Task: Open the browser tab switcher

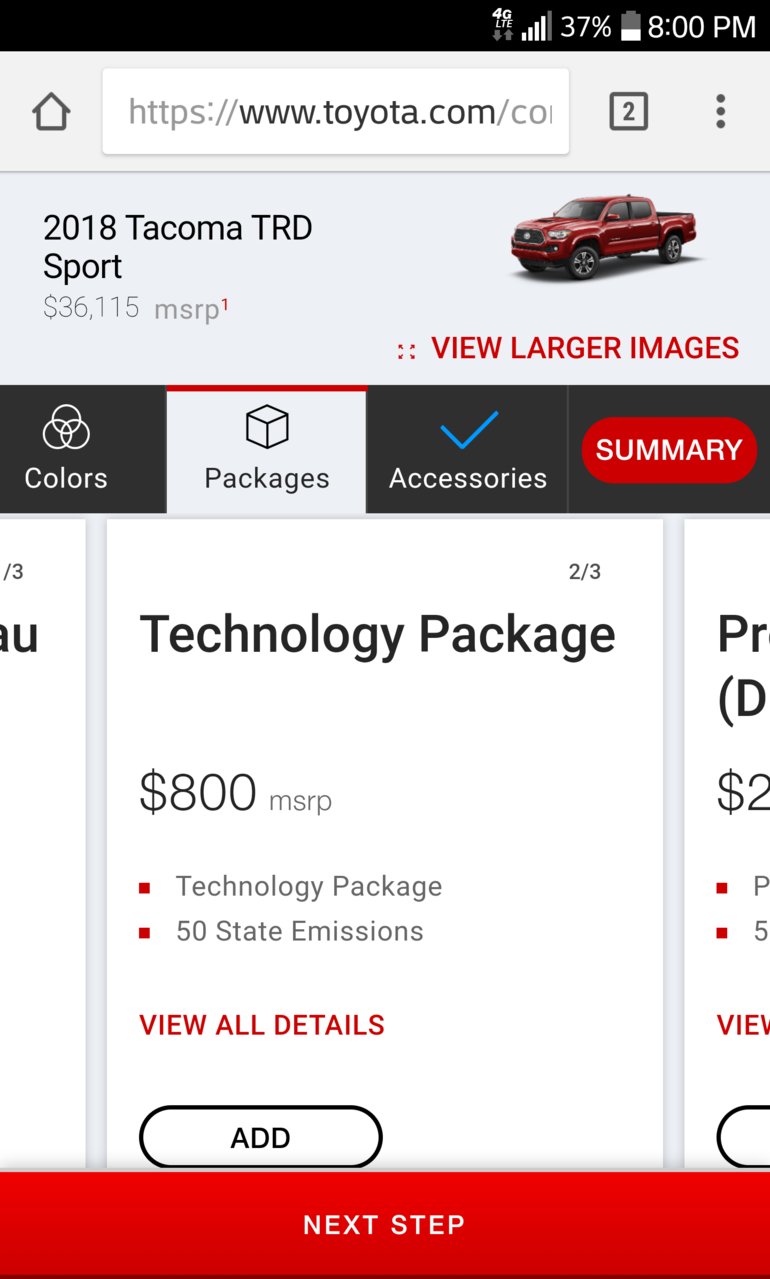Action: pyautogui.click(x=628, y=112)
